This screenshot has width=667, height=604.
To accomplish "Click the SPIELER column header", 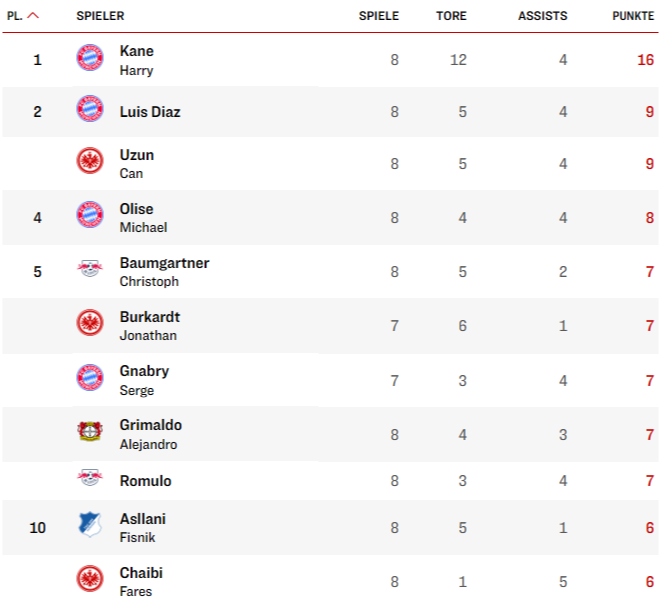I will tap(100, 16).
